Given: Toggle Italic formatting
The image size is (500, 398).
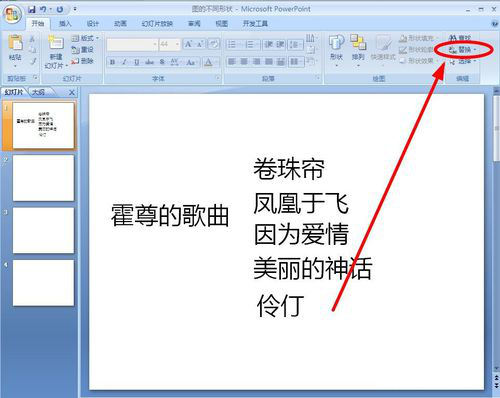Looking at the screenshot, I should (124, 62).
